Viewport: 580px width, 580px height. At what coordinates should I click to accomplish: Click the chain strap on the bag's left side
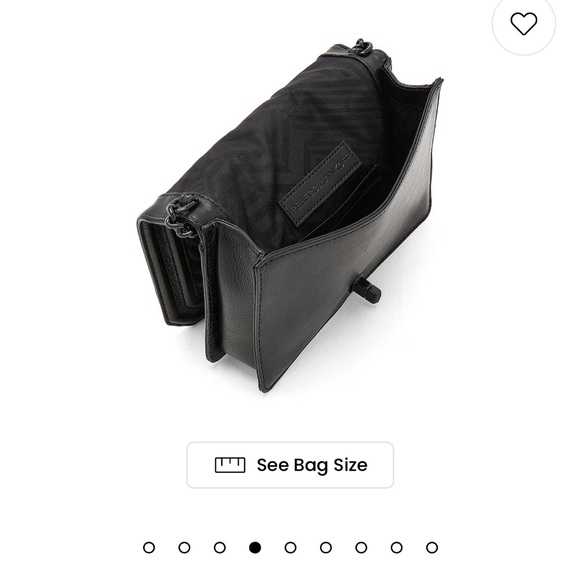point(181,216)
